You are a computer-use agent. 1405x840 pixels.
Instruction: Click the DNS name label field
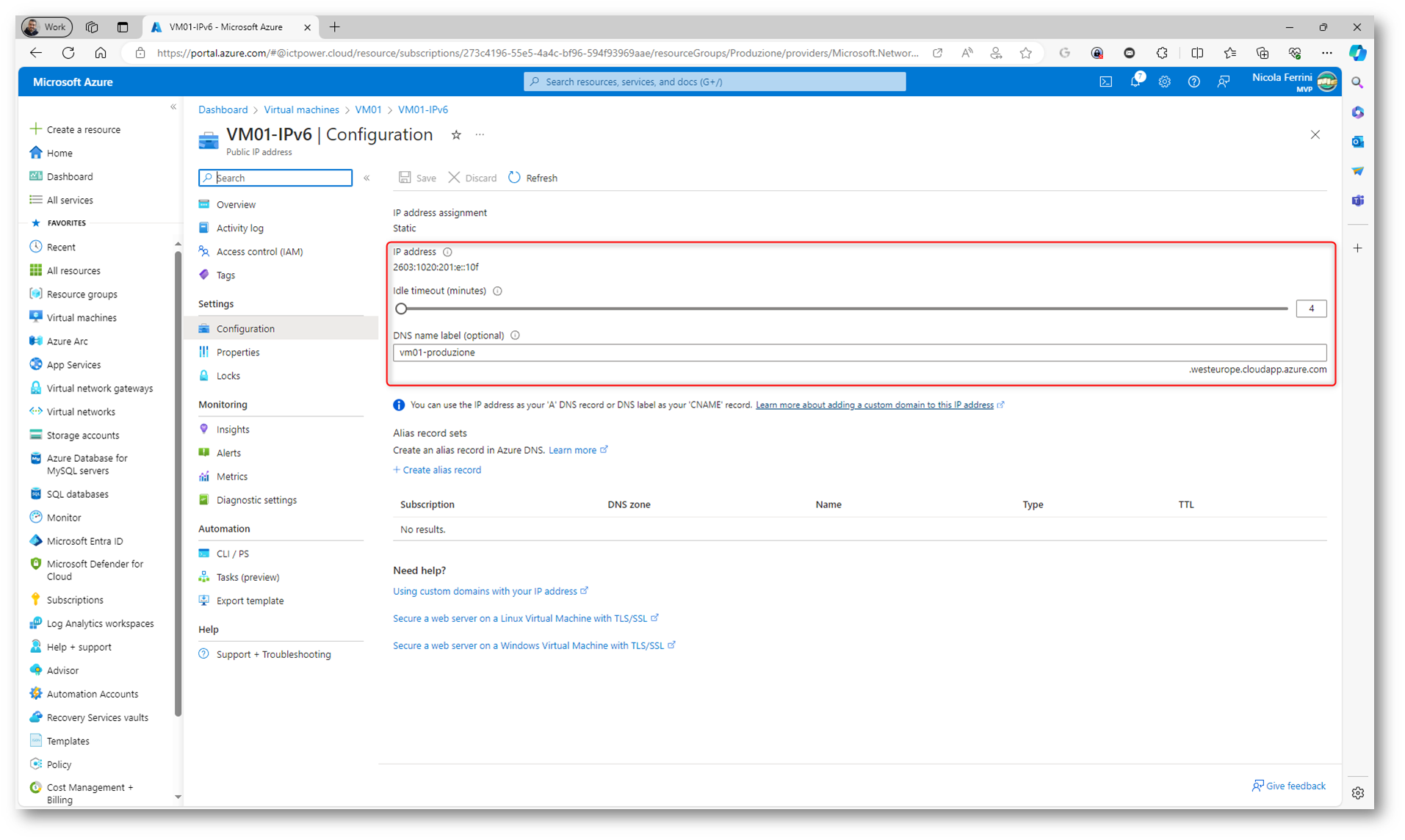tap(859, 352)
